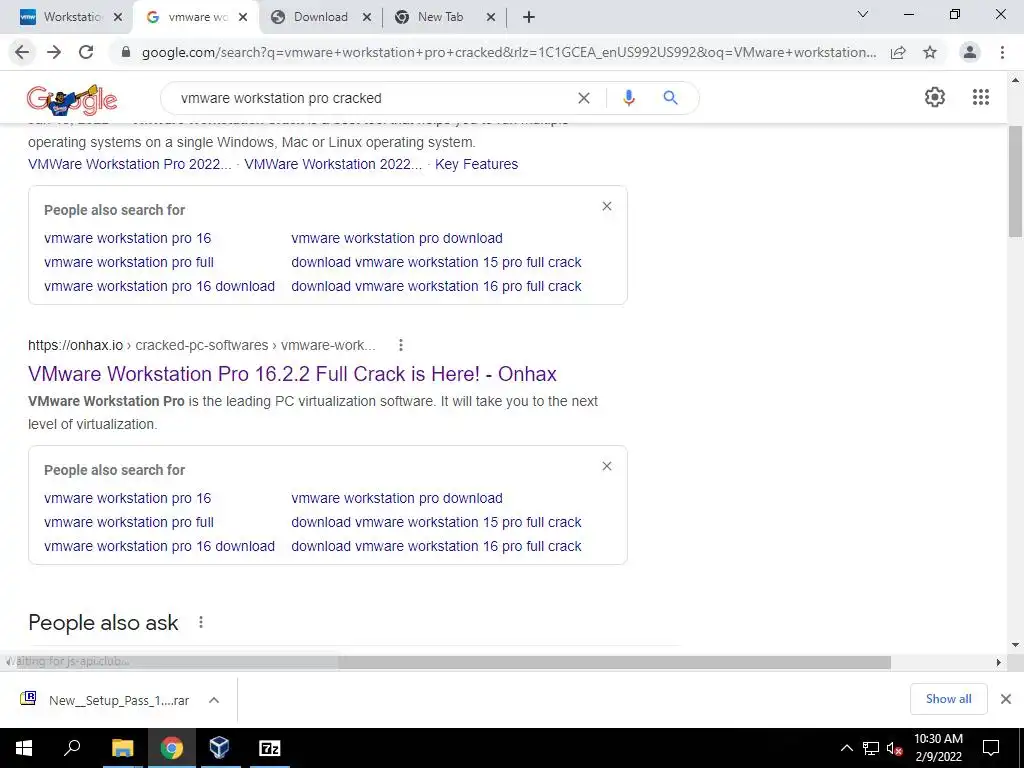Image resolution: width=1024 pixels, height=768 pixels.
Task: Close the Download tab
Action: [367, 18]
